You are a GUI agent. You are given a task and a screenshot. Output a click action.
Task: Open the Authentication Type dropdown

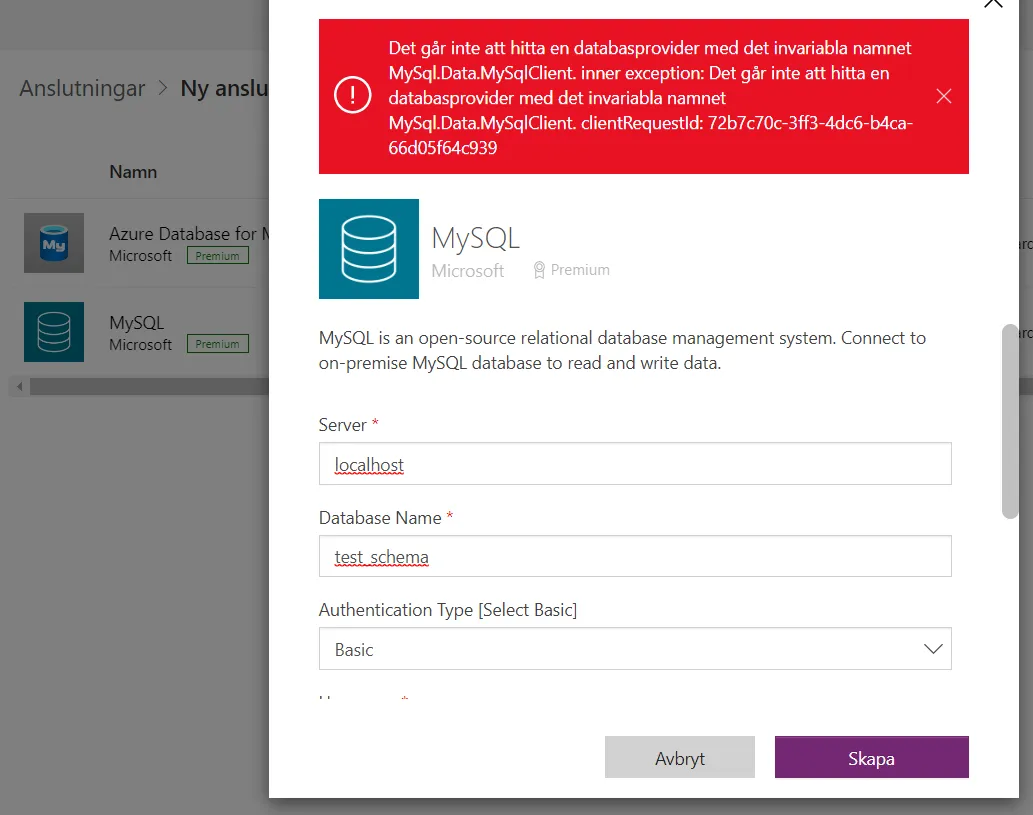[635, 649]
